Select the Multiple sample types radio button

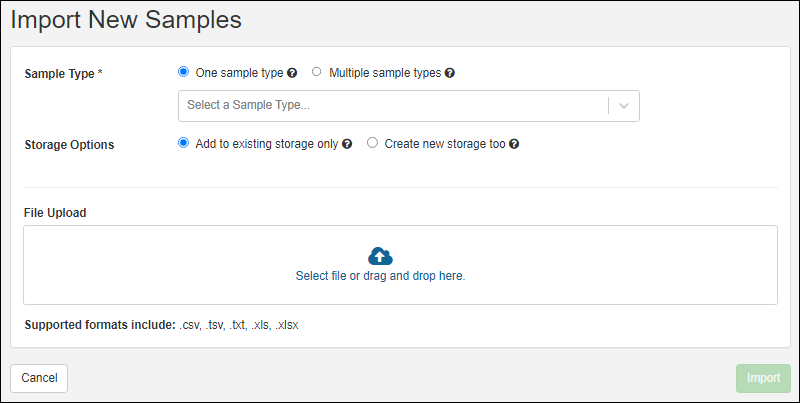click(x=317, y=72)
